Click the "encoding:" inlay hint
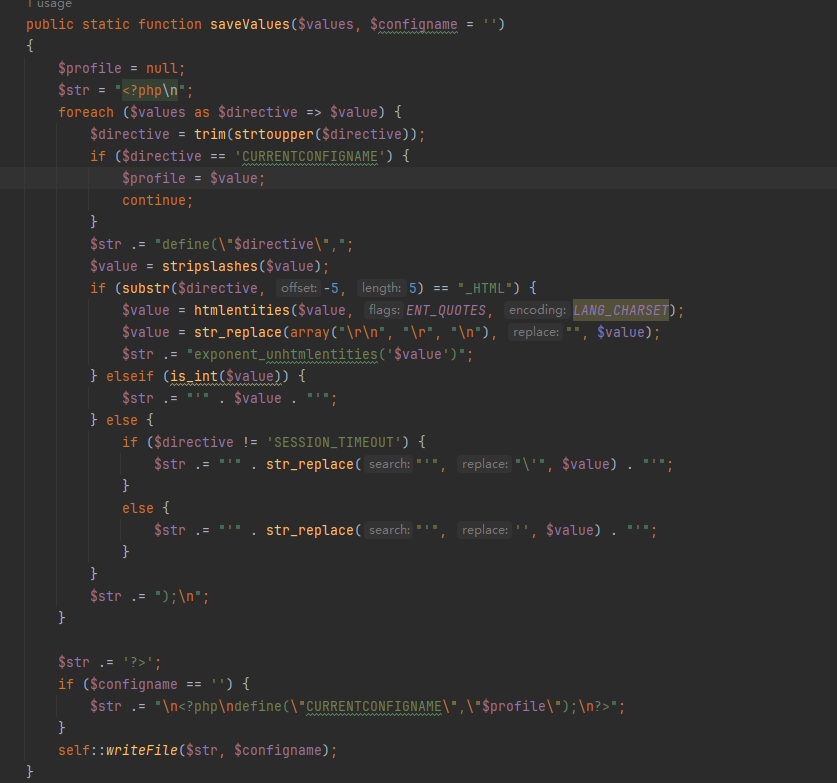This screenshot has width=837, height=783. [536, 310]
